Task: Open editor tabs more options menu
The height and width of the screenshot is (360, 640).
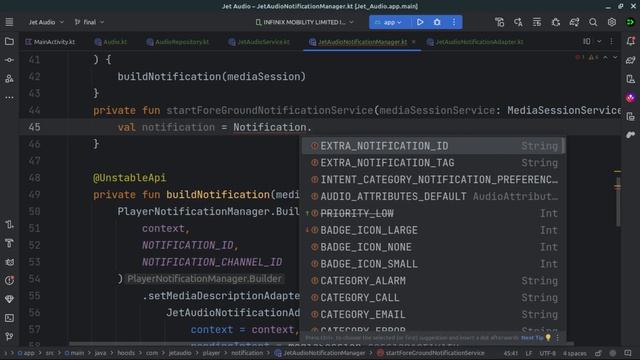Action: coord(611,42)
